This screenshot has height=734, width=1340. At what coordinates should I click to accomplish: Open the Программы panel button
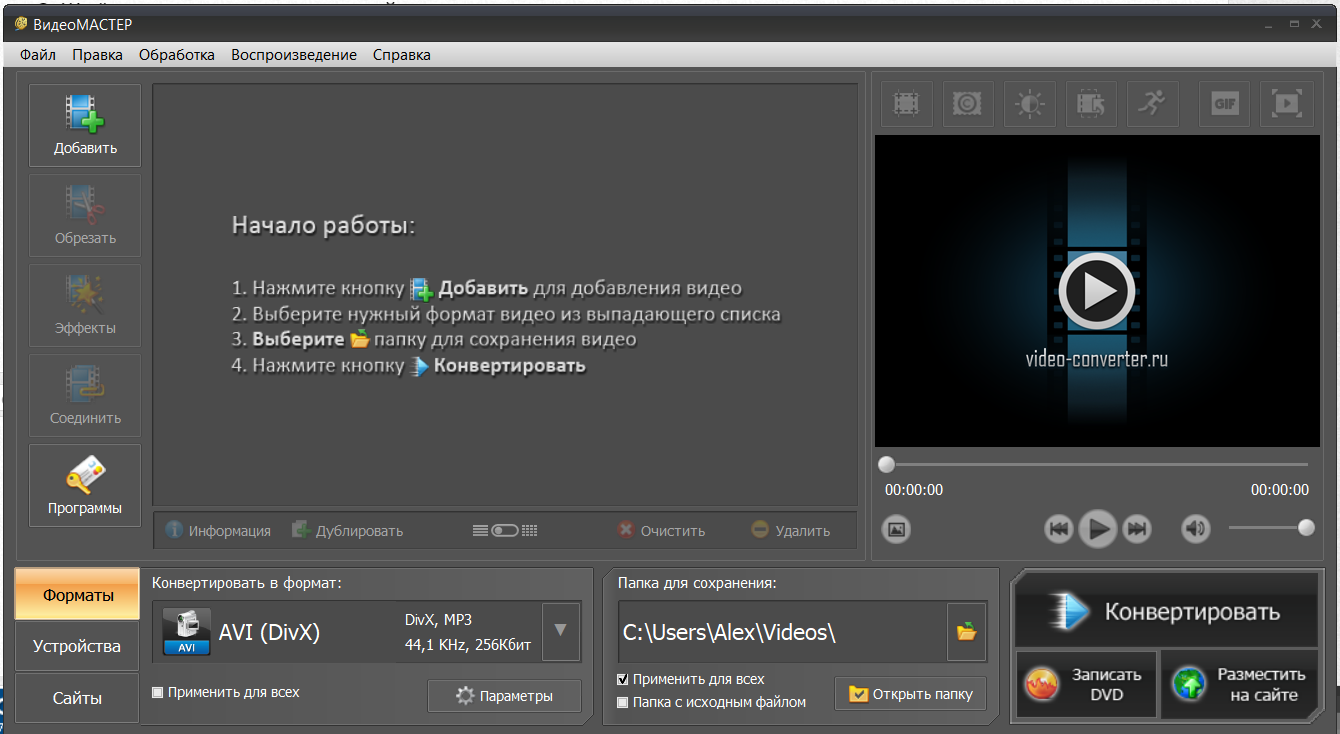click(x=85, y=485)
